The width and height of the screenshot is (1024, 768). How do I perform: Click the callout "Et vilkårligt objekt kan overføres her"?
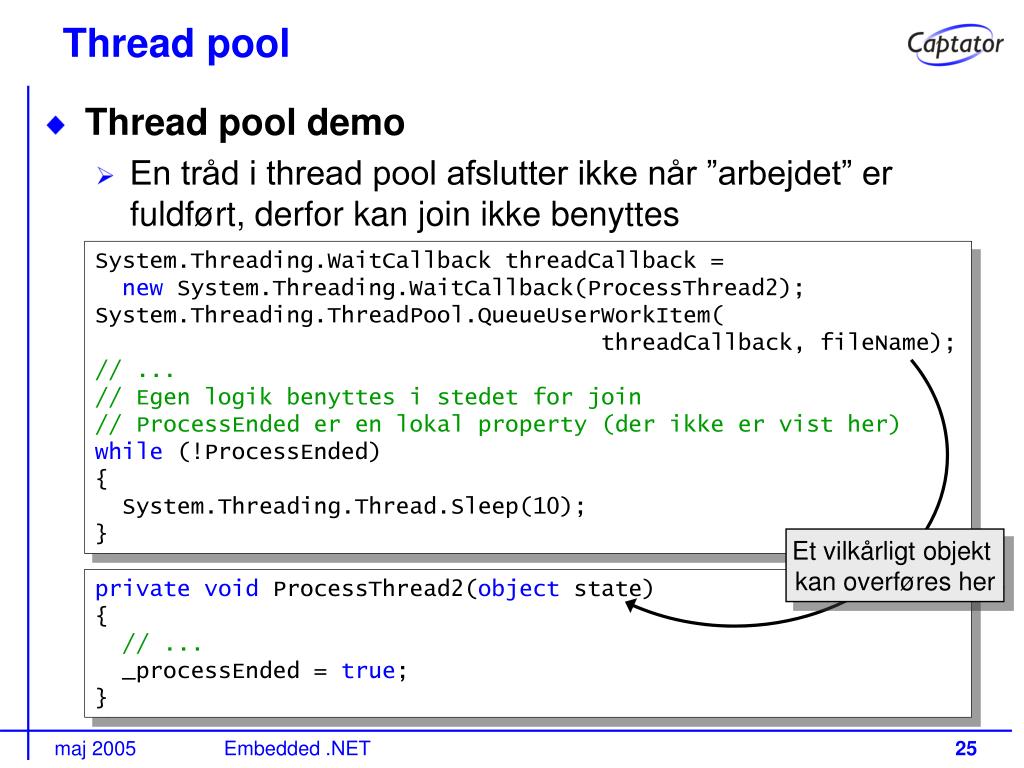pos(895,566)
